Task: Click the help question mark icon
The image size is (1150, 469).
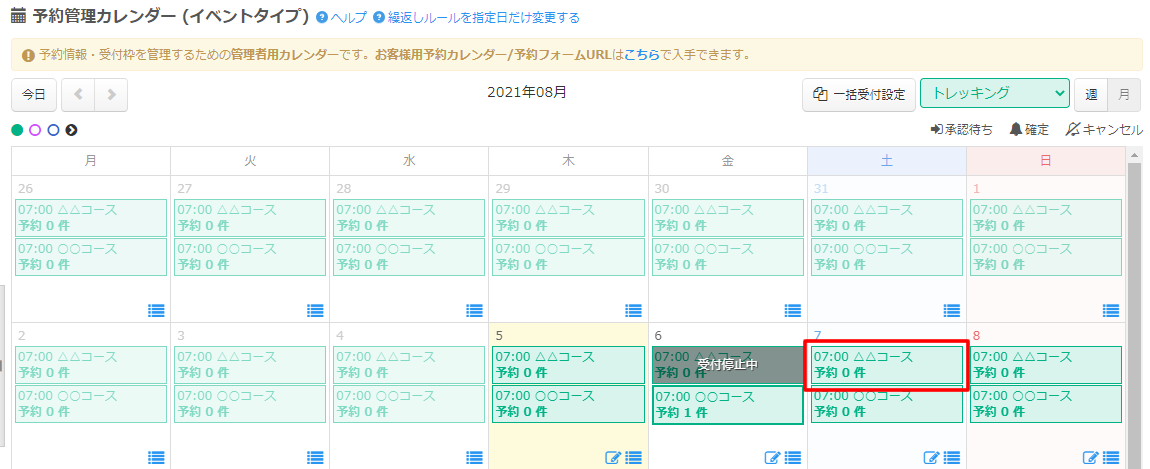Action: tap(321, 18)
